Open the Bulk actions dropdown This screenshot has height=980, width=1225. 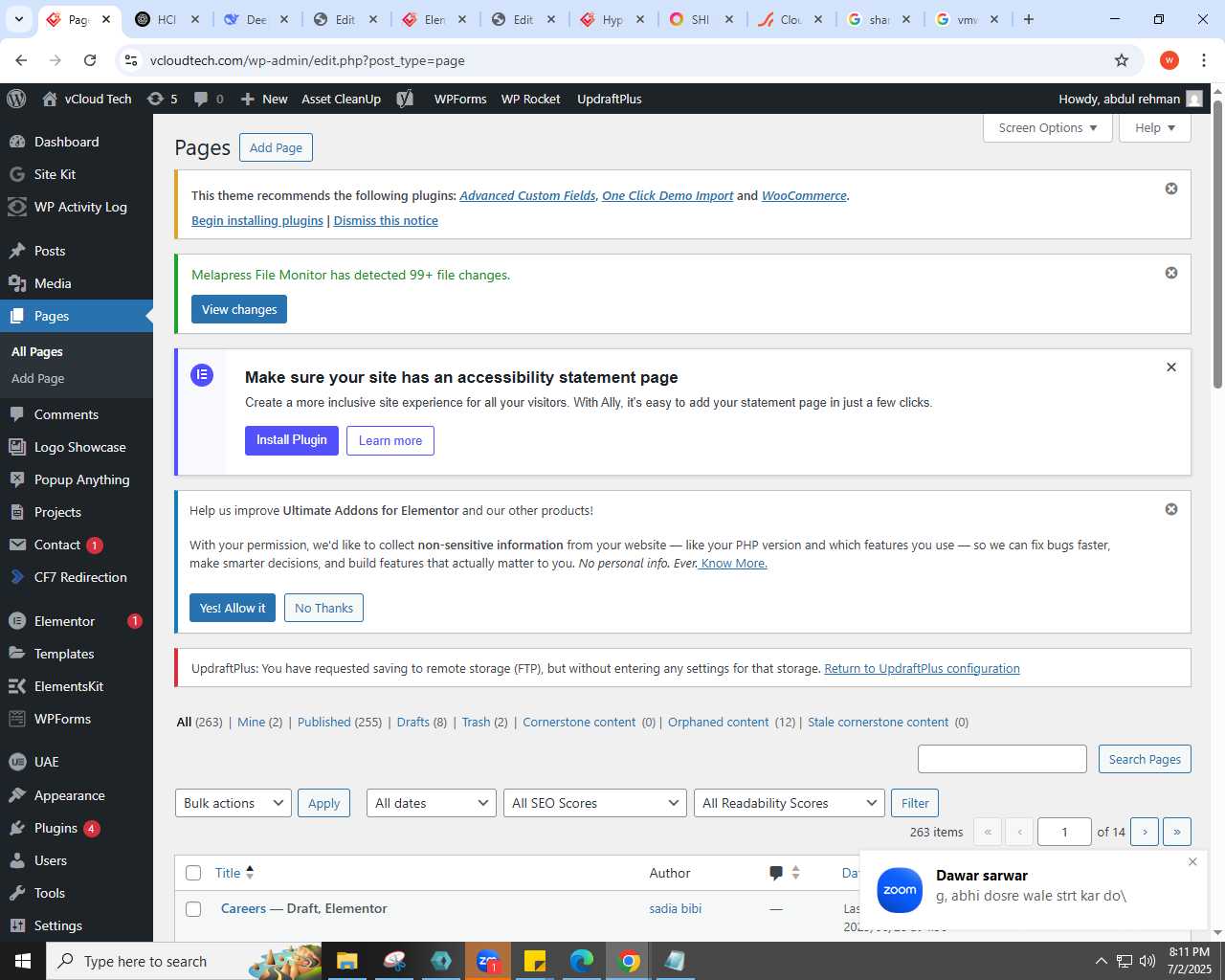[234, 803]
